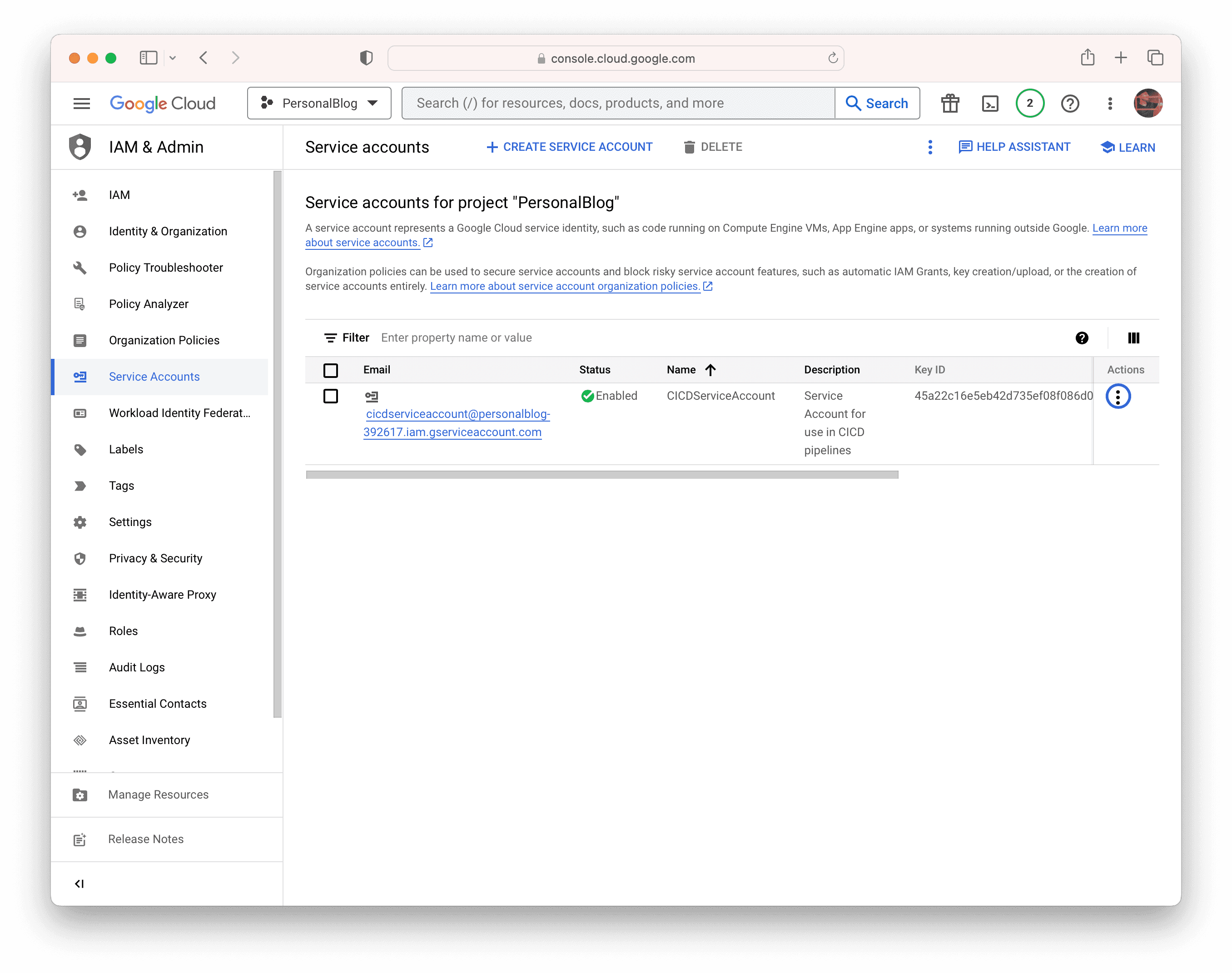Open Audit Logs page

(x=159, y=668)
